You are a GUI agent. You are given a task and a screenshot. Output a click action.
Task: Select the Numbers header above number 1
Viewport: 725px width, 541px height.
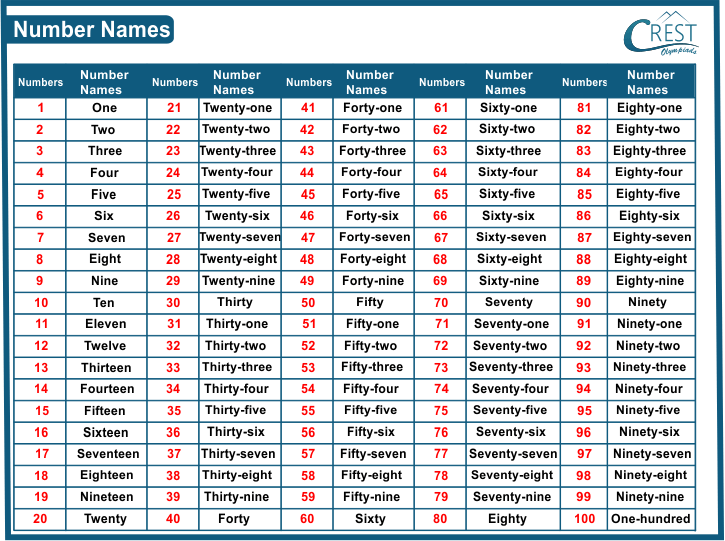coord(40,82)
